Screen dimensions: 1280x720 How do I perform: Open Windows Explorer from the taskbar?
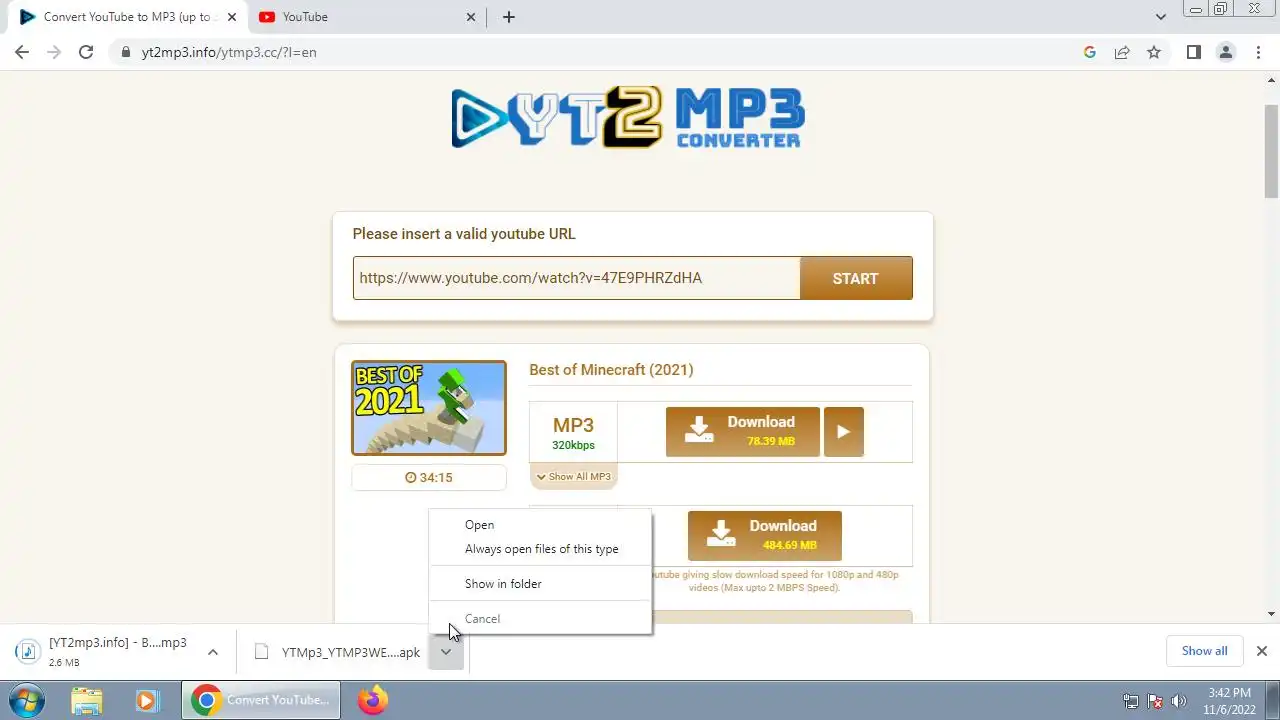click(87, 700)
